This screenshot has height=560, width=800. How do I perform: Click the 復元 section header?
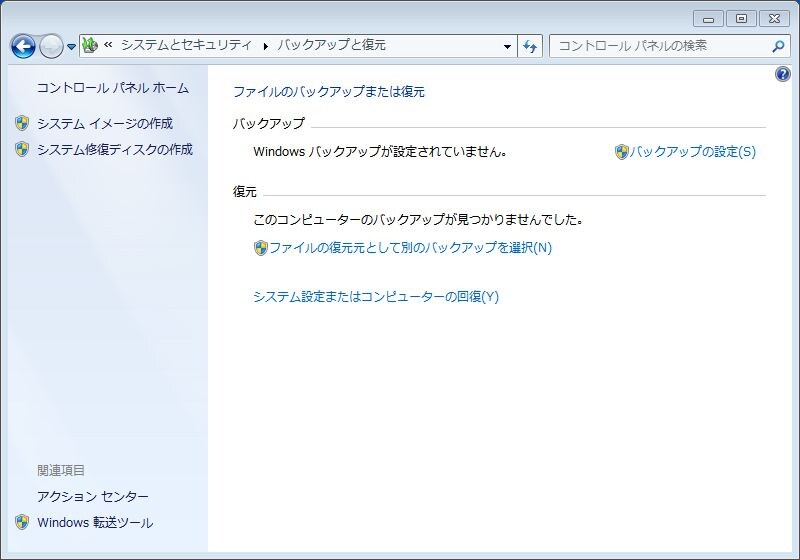click(245, 192)
